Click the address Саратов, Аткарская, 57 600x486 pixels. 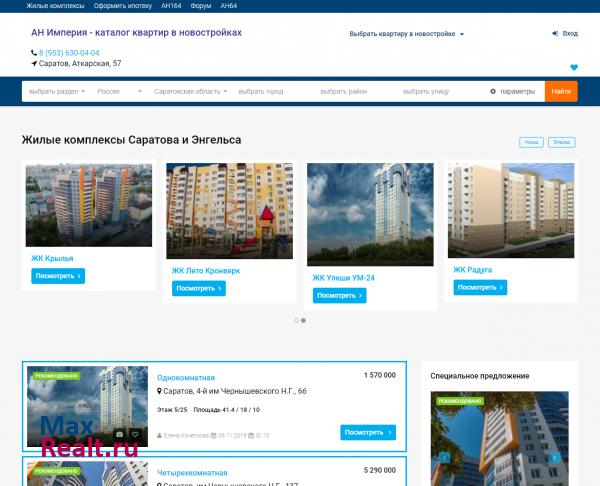[80, 64]
